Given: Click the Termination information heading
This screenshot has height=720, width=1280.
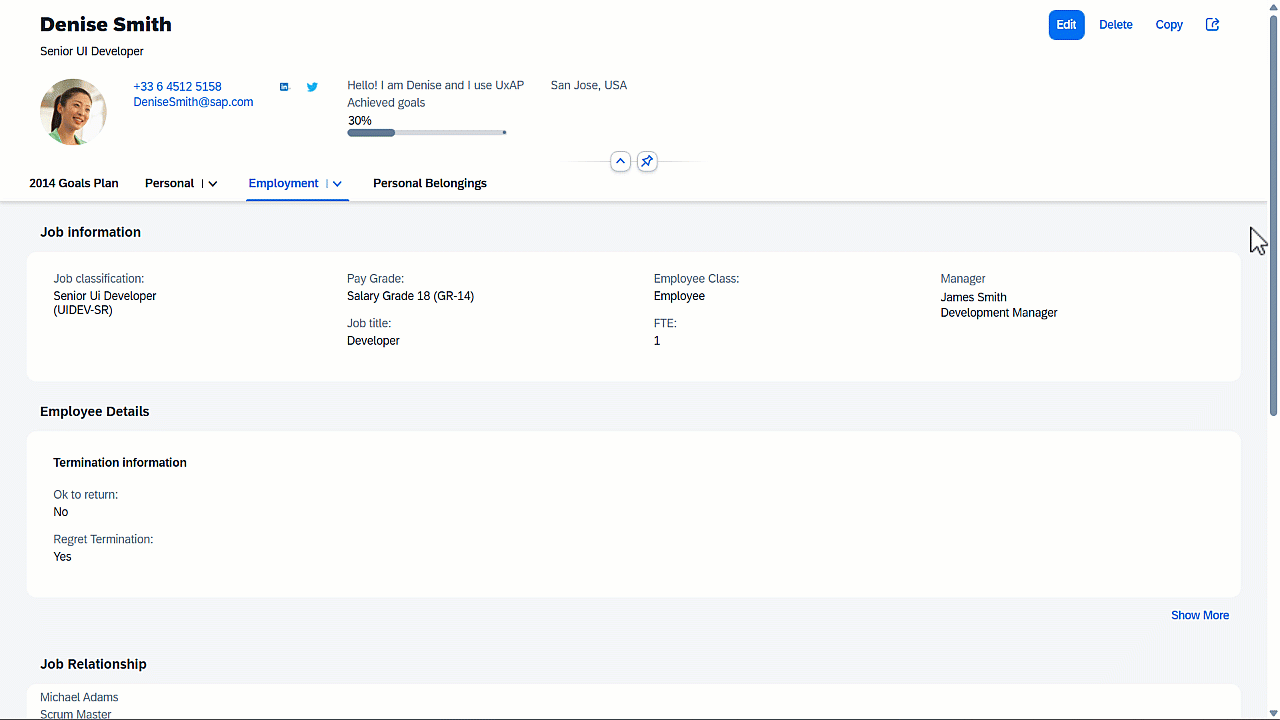Looking at the screenshot, I should 120,462.
